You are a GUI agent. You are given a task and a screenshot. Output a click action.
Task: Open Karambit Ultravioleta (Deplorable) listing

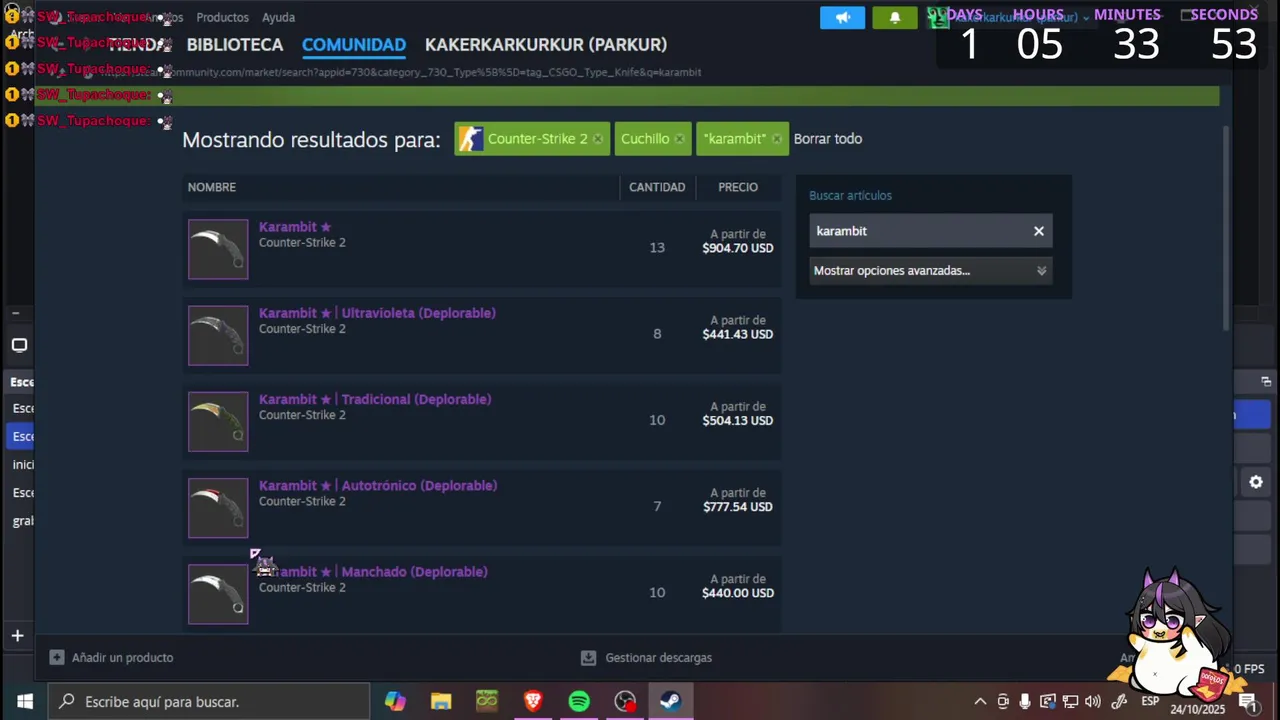coord(377,313)
